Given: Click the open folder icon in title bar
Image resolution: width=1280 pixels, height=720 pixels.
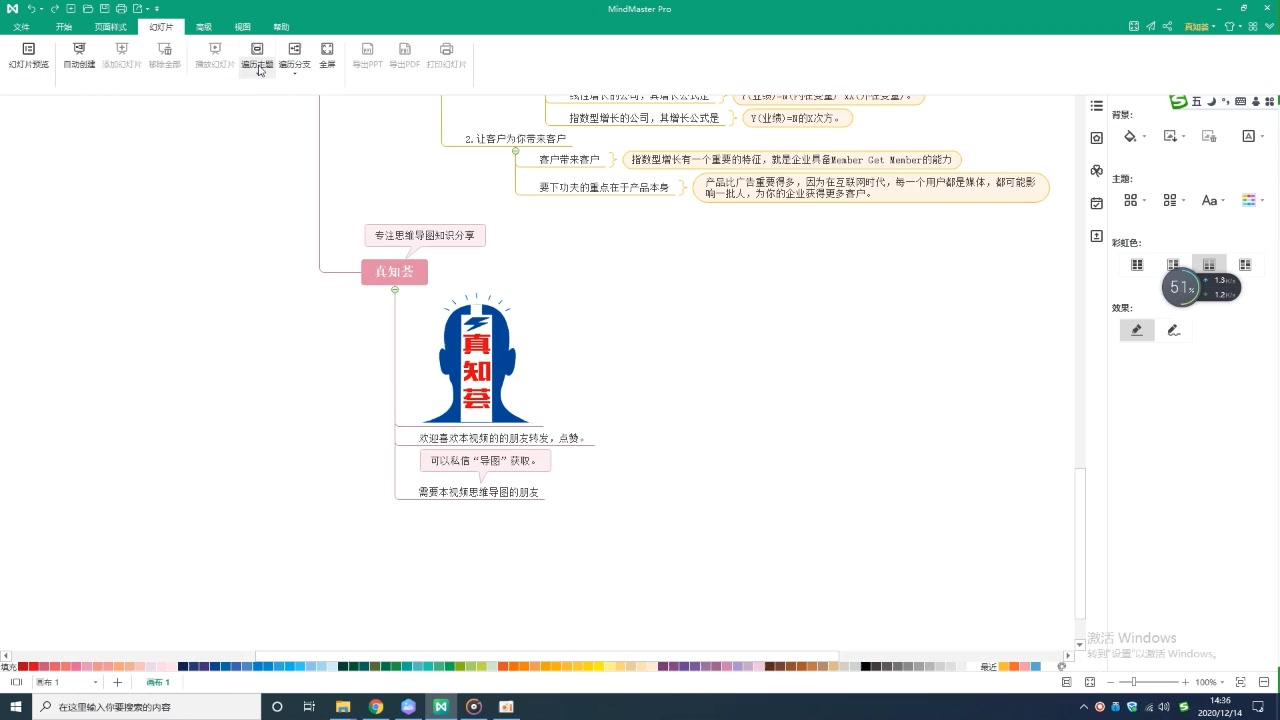Looking at the screenshot, I should point(88,8).
